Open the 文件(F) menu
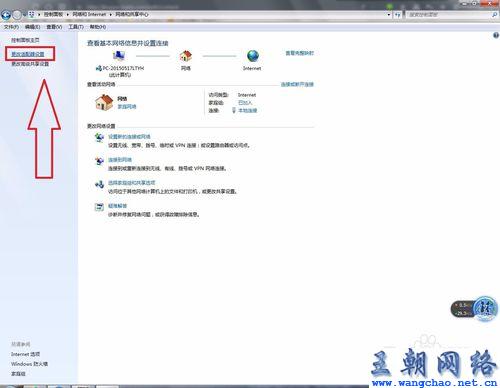The height and width of the screenshot is (388, 500). click(x=11, y=27)
